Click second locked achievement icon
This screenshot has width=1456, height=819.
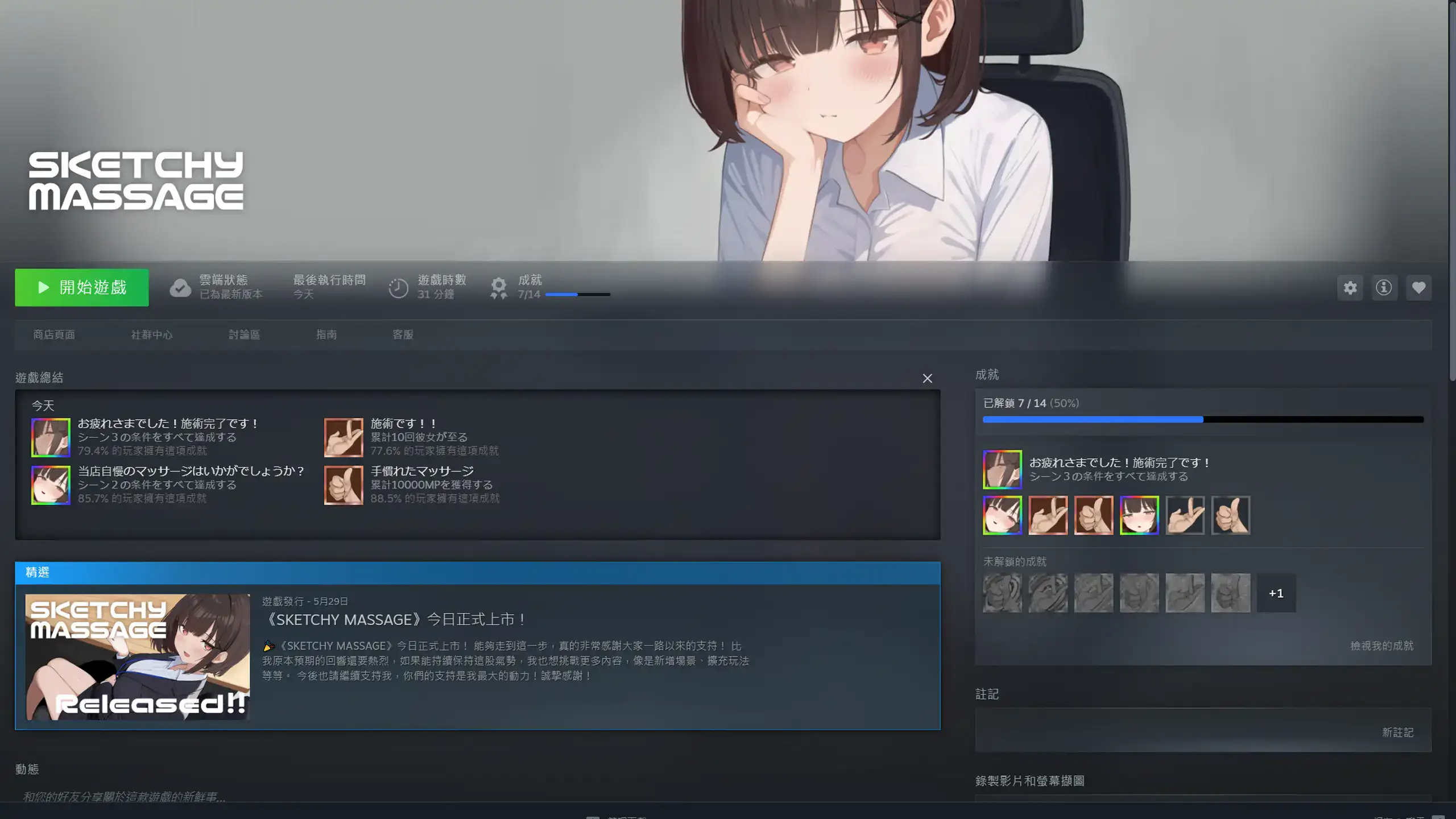tap(1048, 593)
